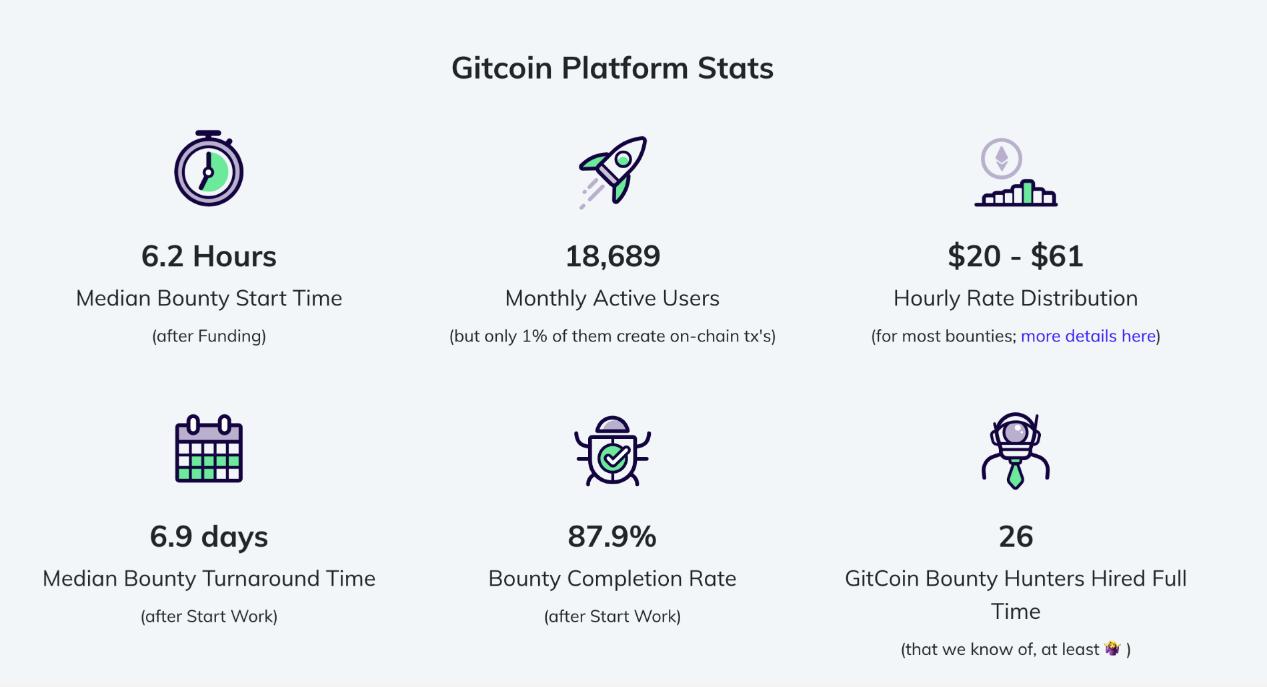Click the Ethereum bar chart icon
Screen dimensions: 1267x687
tap(1016, 172)
